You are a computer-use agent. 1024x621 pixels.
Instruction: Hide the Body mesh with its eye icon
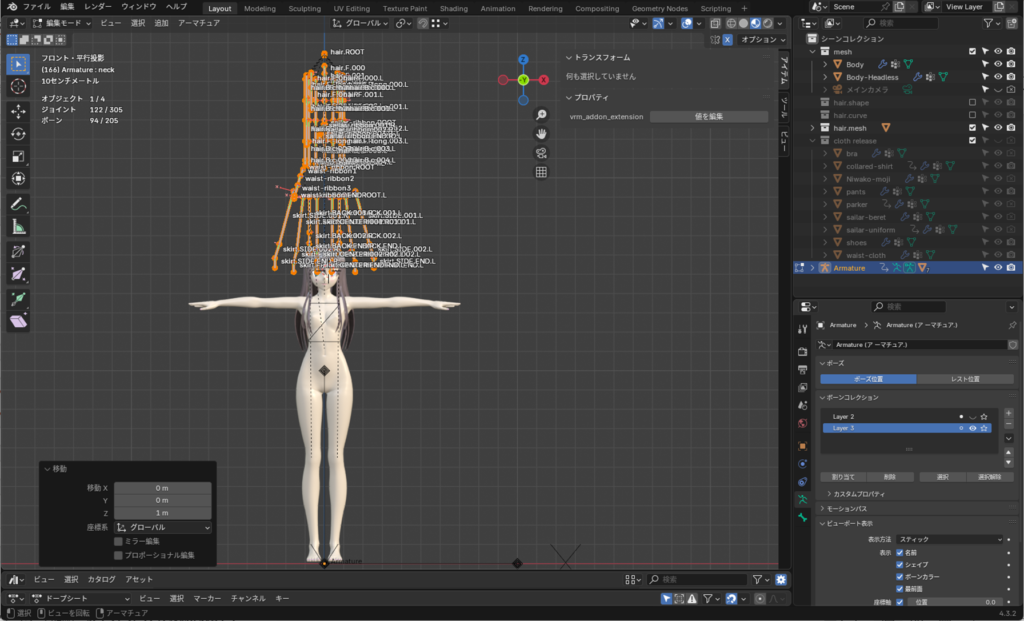pyautogui.click(x=997, y=64)
